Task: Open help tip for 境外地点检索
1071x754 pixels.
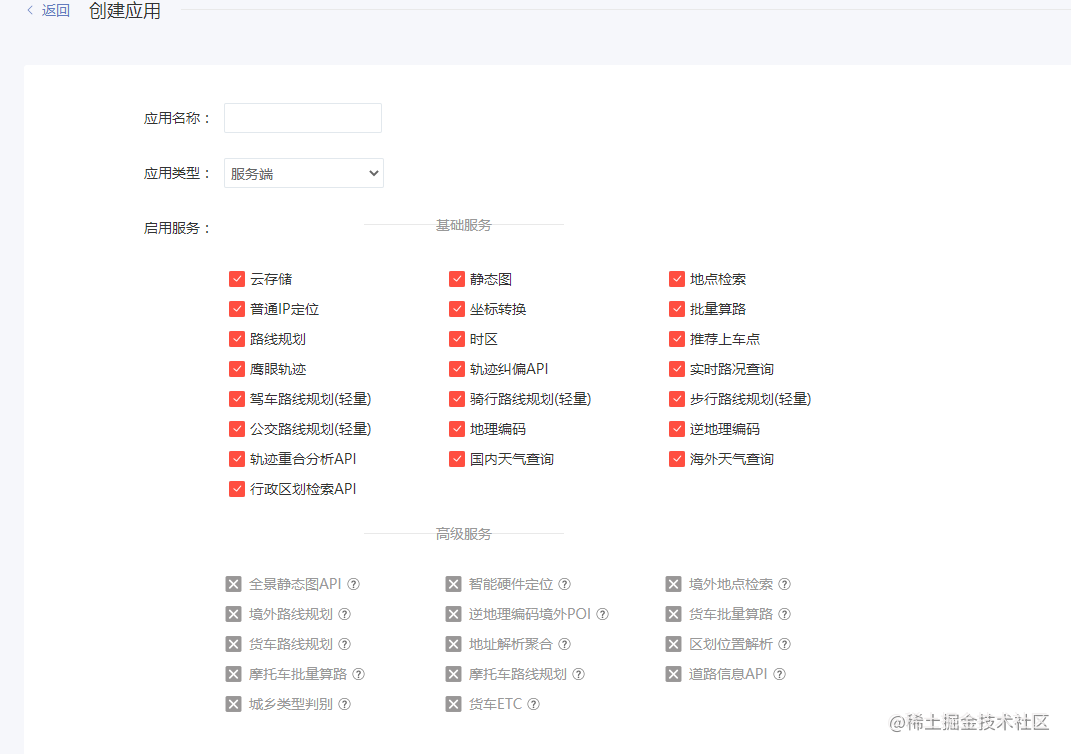Action: (x=785, y=584)
